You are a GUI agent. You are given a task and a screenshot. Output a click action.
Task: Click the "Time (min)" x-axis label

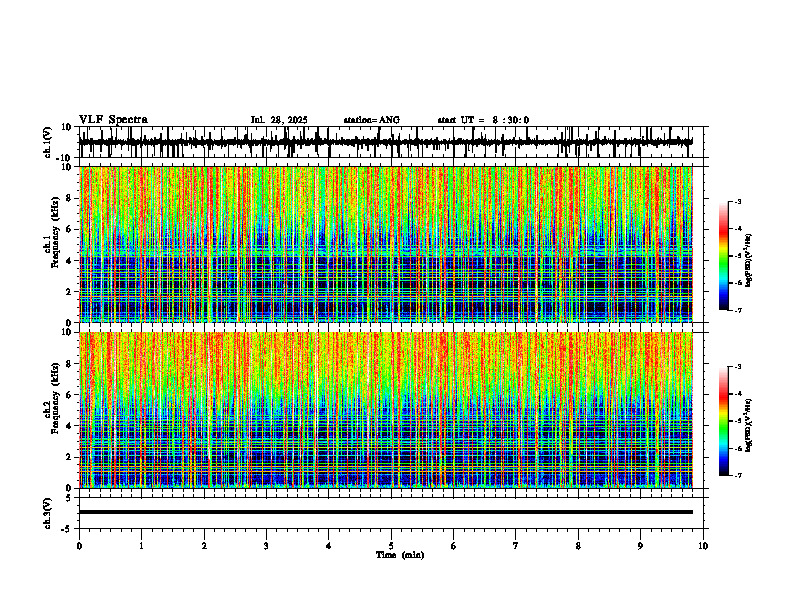[x=400, y=555]
